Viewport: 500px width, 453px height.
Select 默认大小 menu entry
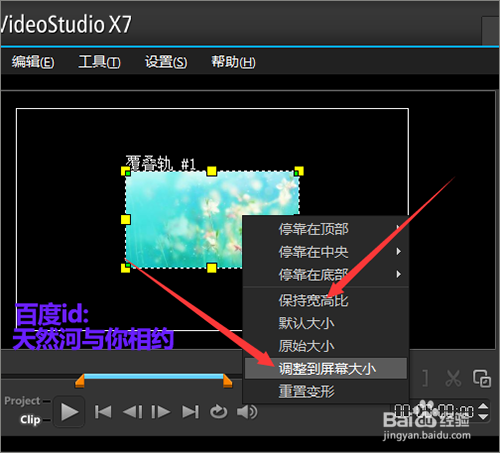tap(326, 323)
